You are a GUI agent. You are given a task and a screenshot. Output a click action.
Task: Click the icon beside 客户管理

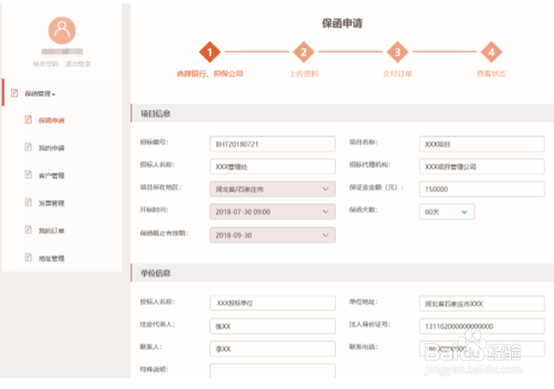click(x=28, y=175)
